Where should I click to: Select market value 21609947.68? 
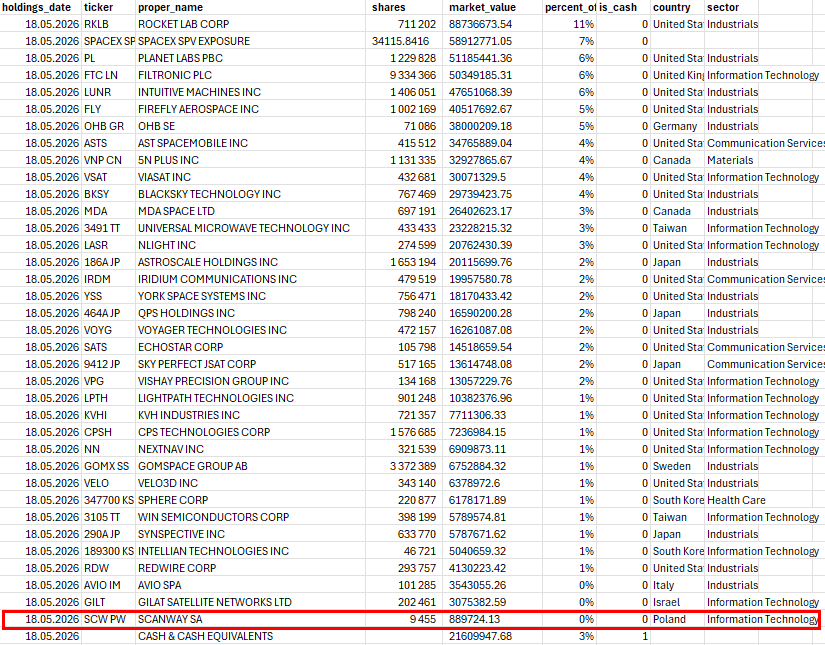(x=492, y=637)
